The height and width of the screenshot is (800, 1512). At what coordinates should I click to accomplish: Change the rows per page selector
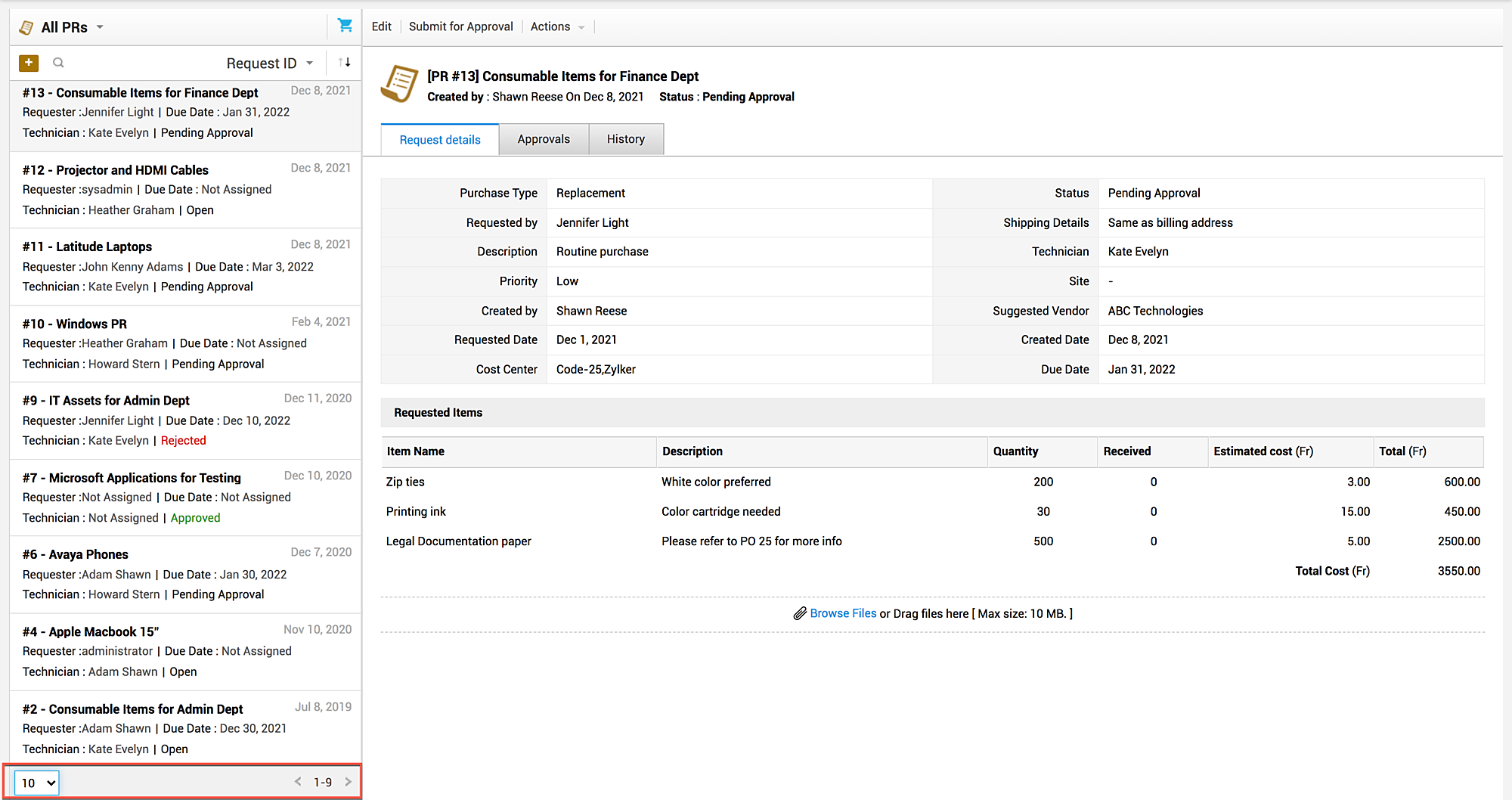point(37,783)
